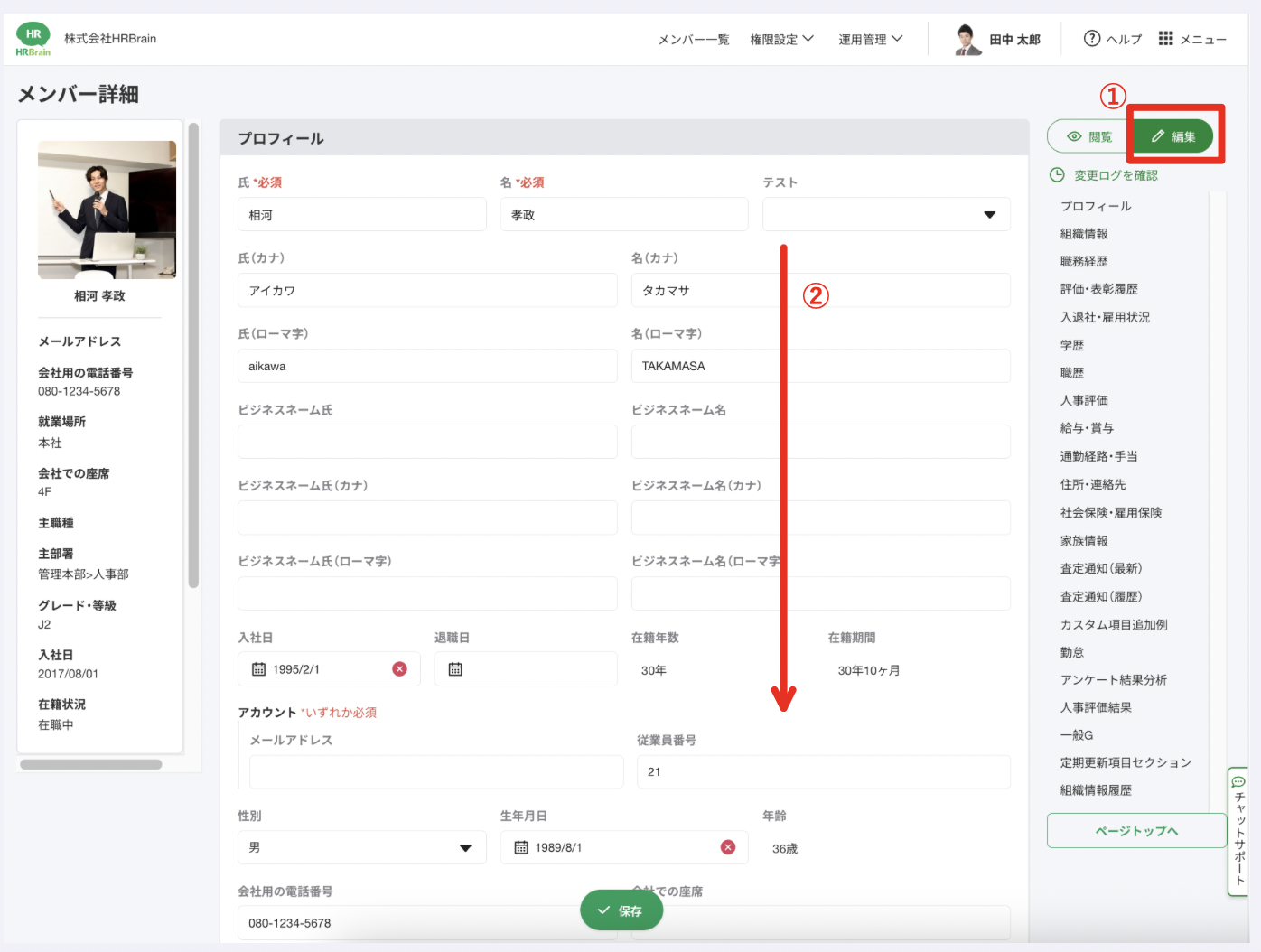Viewport: 1261px width, 952px height.
Task: Switch to 閲覧 view mode
Action: point(1088,136)
